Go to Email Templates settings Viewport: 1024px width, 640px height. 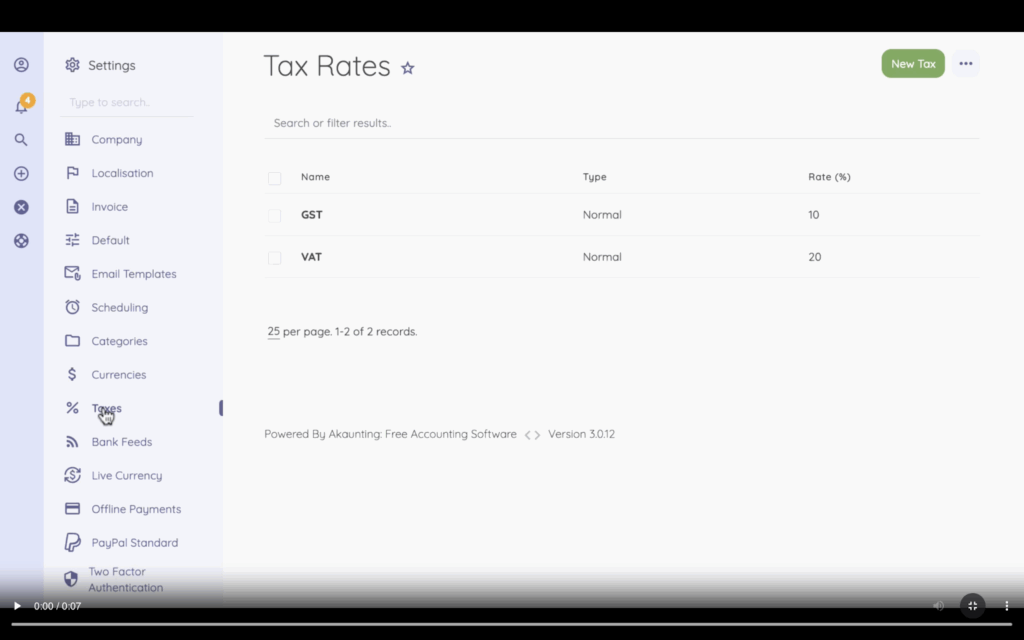coord(133,274)
